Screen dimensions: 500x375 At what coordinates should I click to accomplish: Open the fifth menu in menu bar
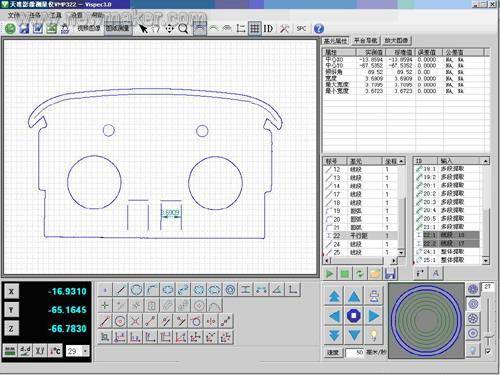(x=97, y=15)
